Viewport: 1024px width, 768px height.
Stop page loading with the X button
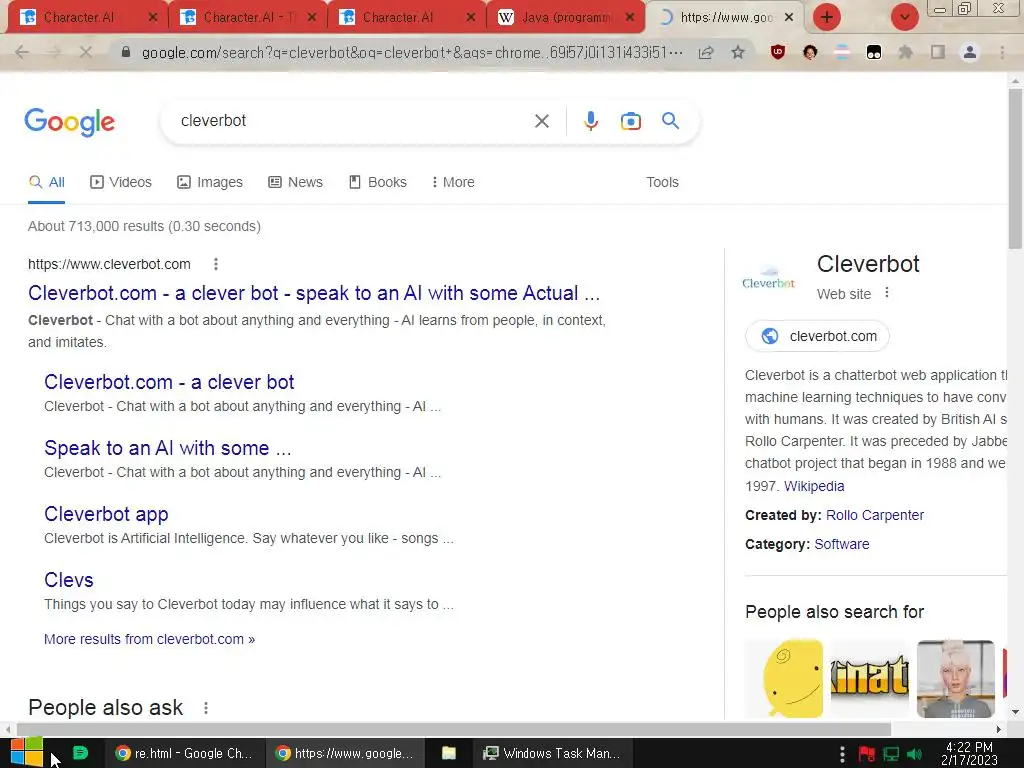coord(86,52)
